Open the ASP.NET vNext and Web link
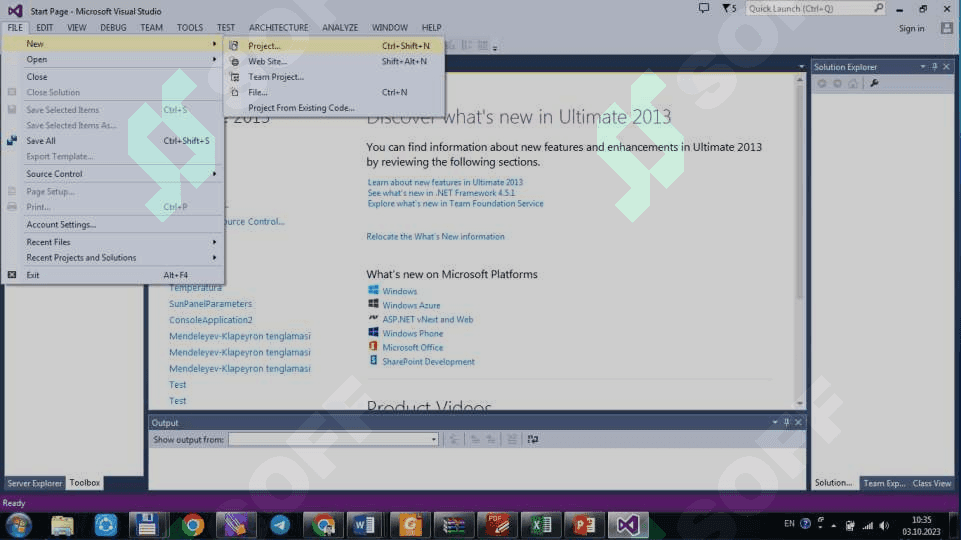This screenshot has height=540, width=961. click(428, 319)
